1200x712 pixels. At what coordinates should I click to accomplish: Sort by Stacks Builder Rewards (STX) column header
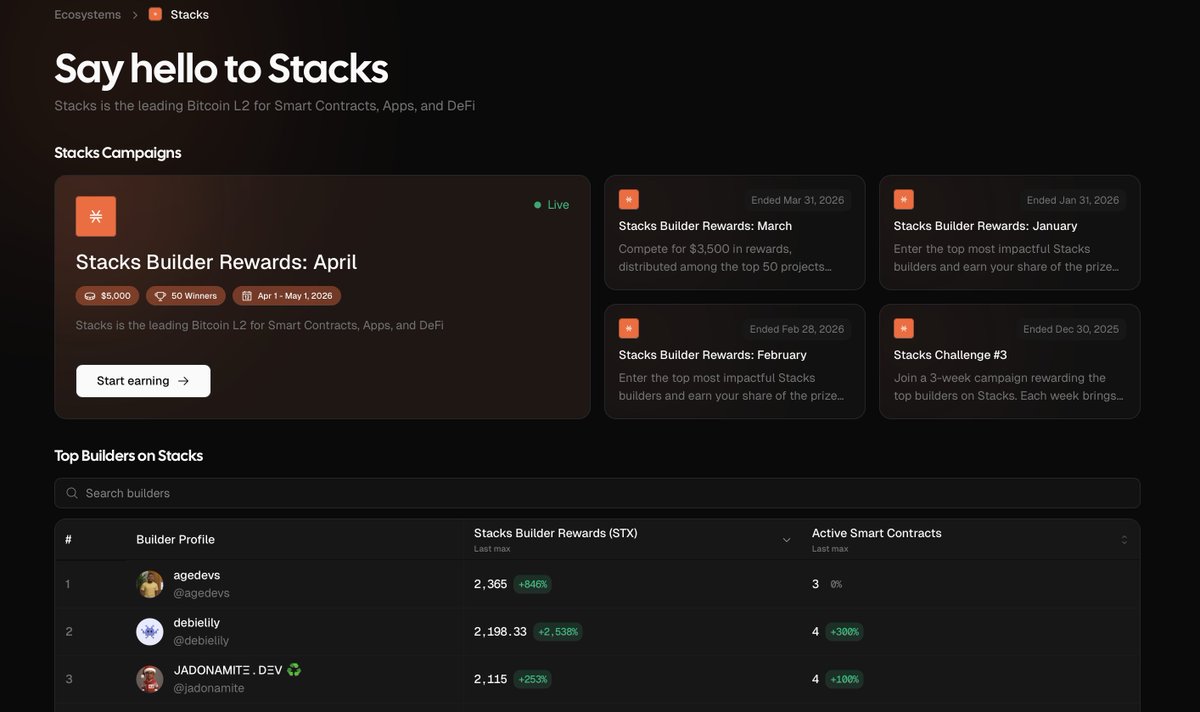[555, 533]
